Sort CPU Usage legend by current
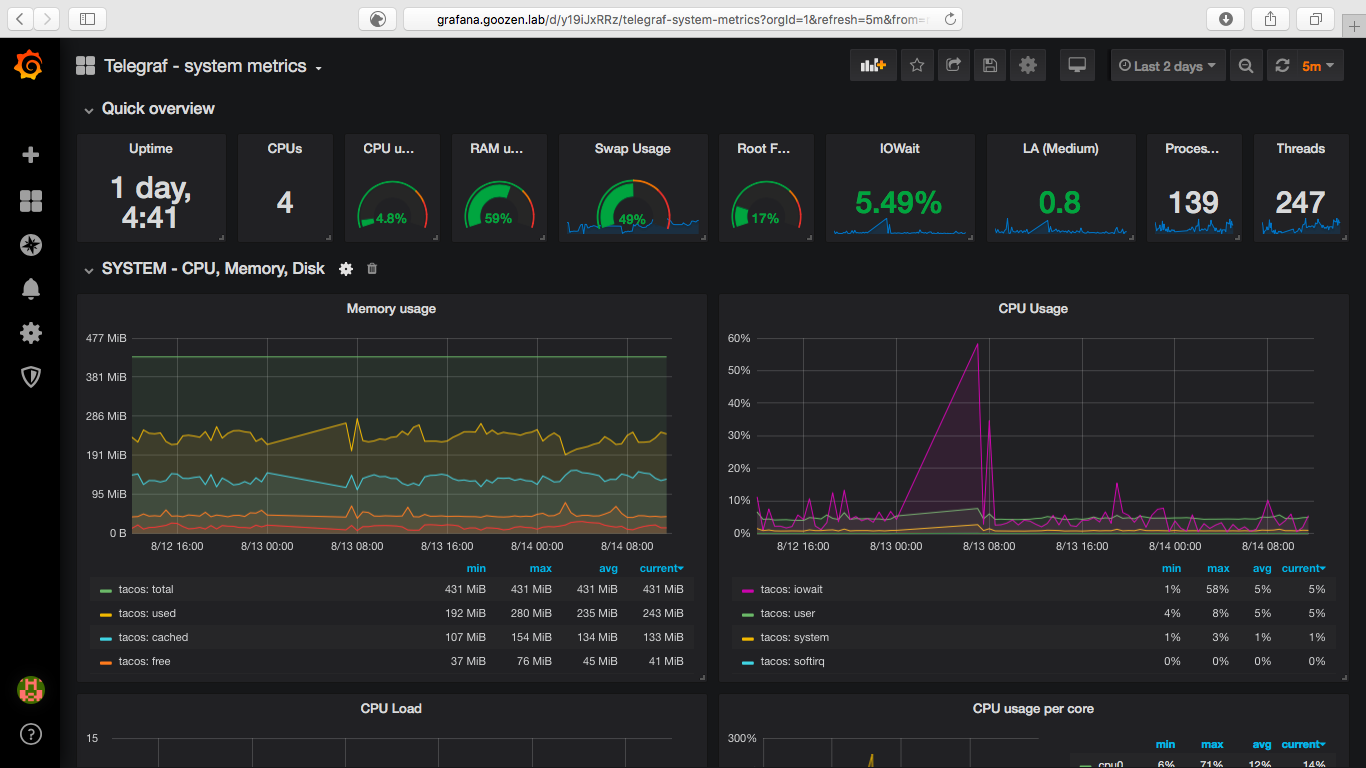The width and height of the screenshot is (1366, 768). 1303,568
